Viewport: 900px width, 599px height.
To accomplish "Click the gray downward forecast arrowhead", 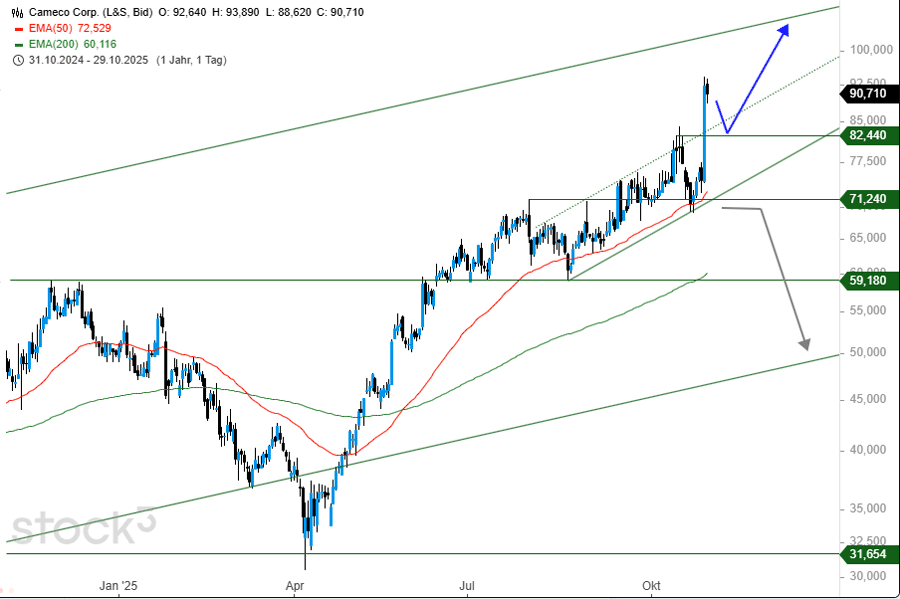I will click(804, 343).
